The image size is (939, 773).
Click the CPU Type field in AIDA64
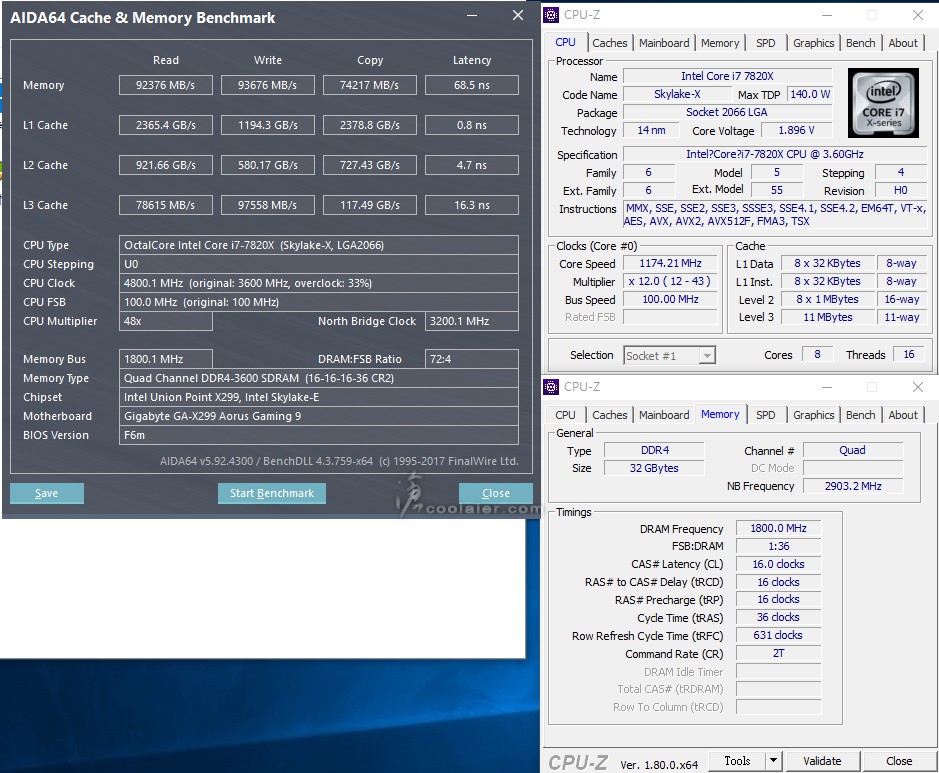tap(319, 245)
